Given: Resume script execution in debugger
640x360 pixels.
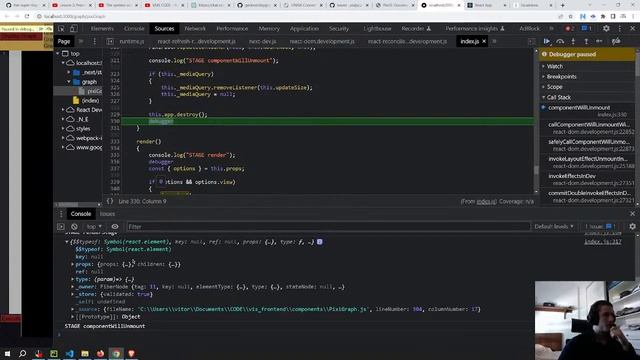Looking at the screenshot, I should point(547,41).
